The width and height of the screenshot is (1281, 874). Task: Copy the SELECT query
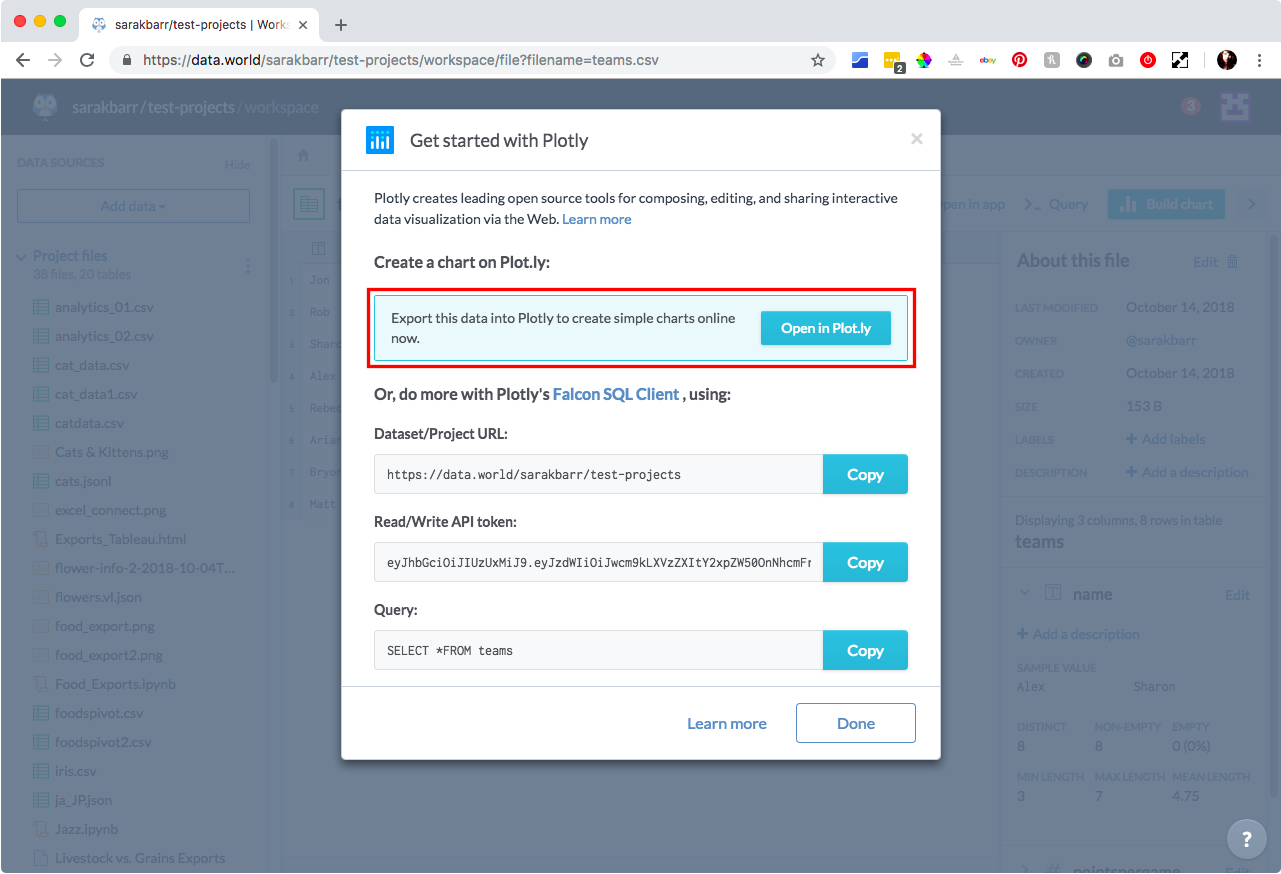tap(865, 650)
